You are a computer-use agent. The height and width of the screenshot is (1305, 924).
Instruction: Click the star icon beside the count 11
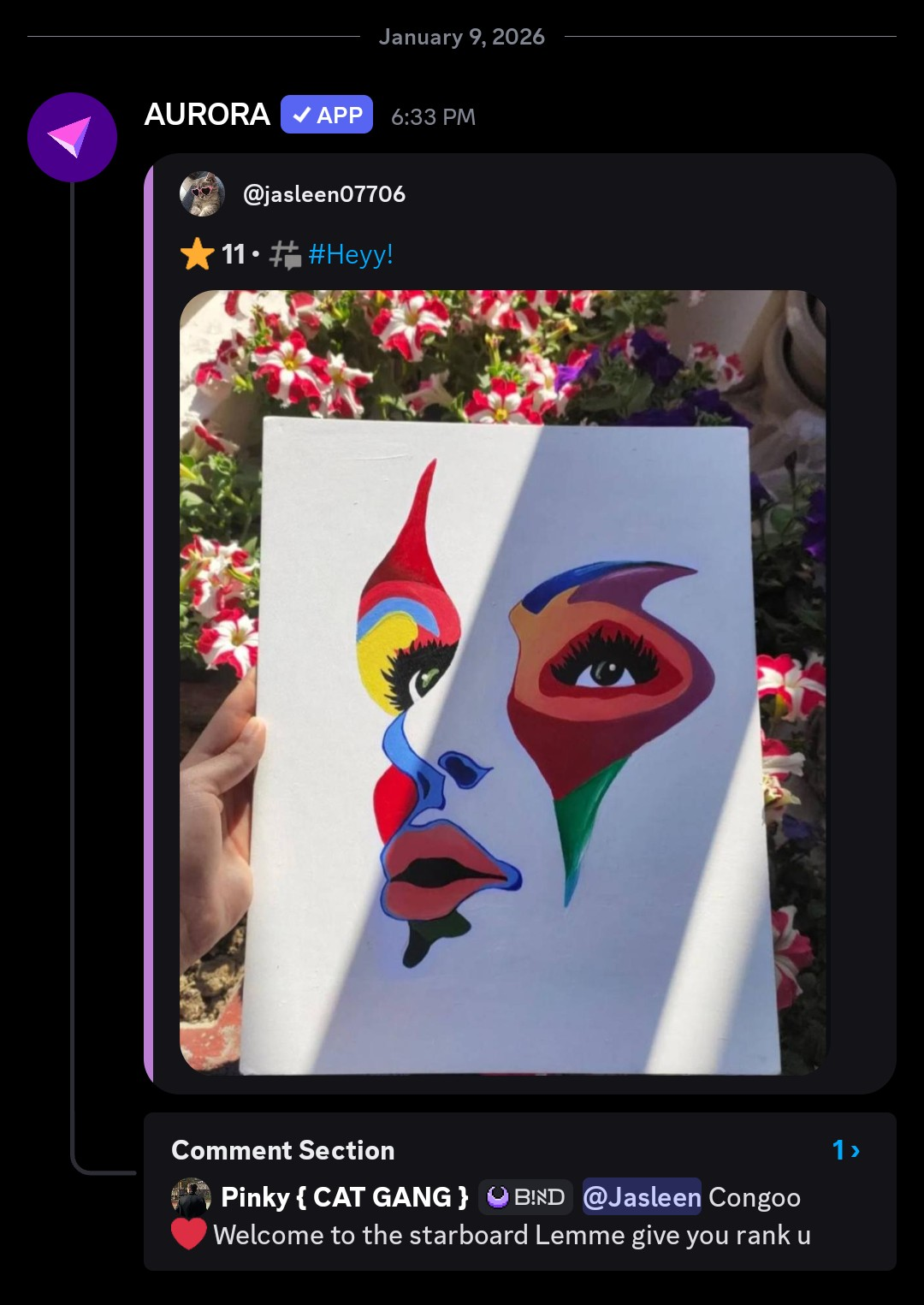(x=198, y=254)
